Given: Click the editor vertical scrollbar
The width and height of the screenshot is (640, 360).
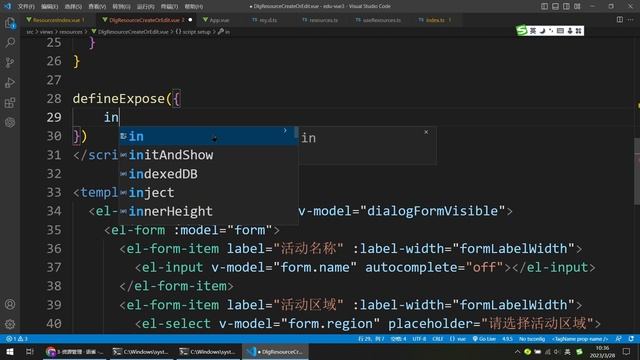Looking at the screenshot, I should pyautogui.click(x=637, y=171).
